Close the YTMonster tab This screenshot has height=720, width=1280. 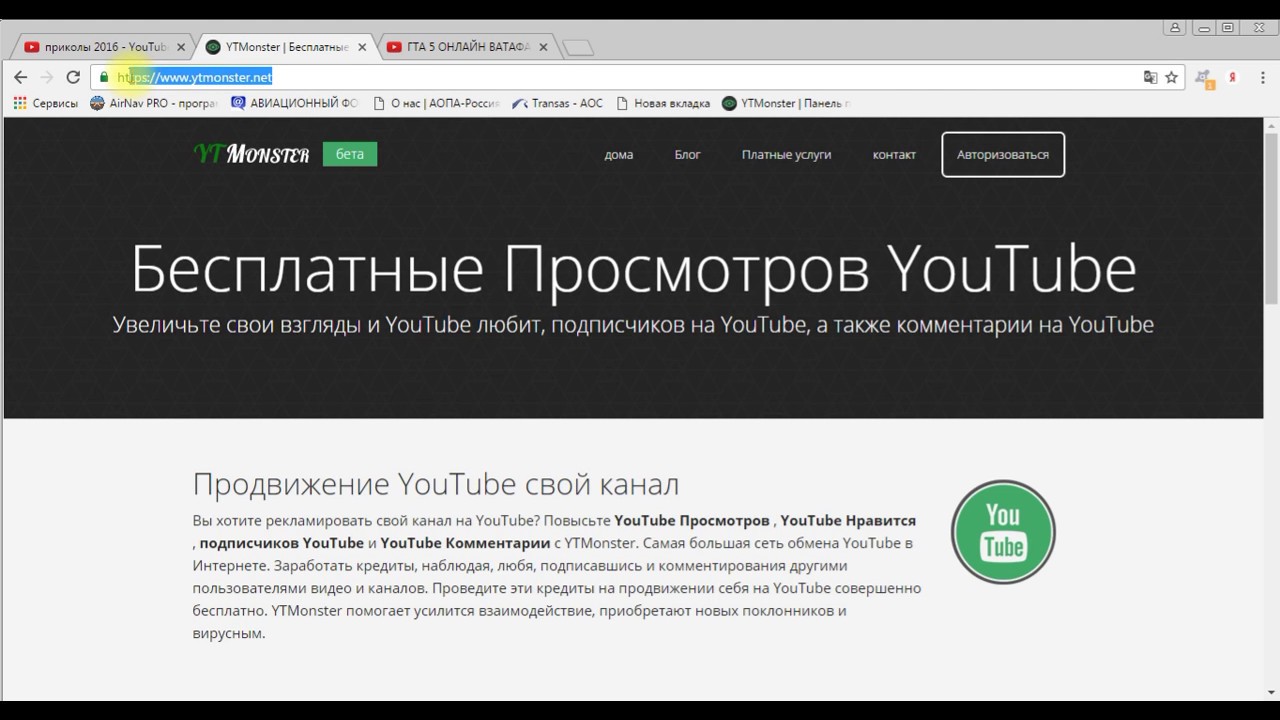click(x=362, y=47)
